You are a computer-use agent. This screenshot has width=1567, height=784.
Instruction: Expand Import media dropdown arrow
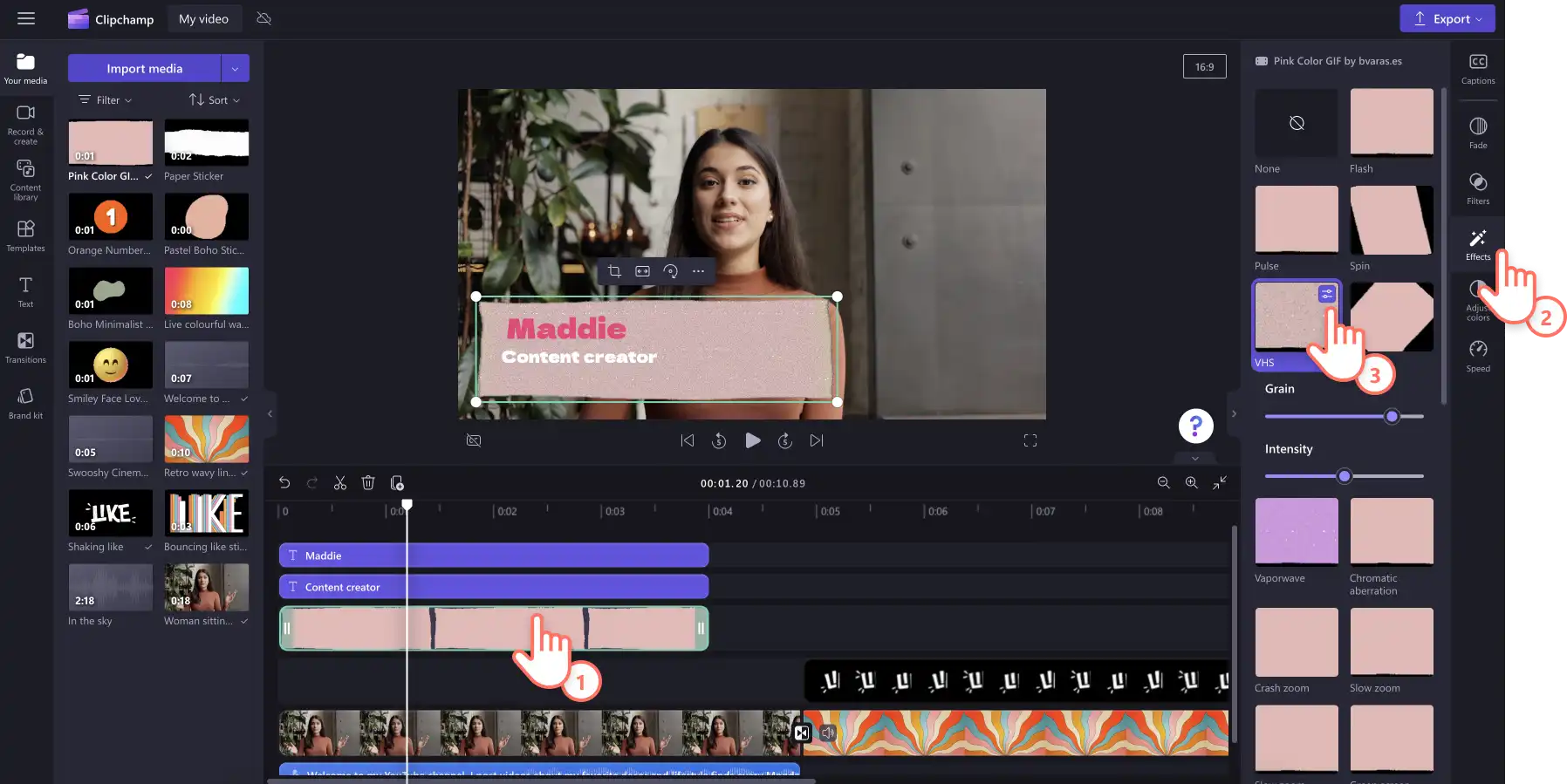[x=235, y=68]
